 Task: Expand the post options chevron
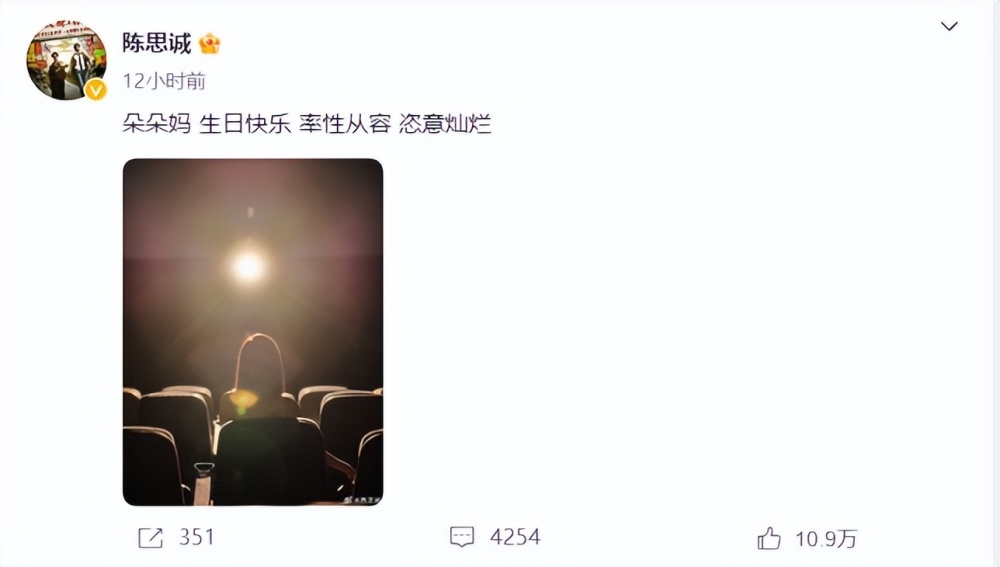949,26
